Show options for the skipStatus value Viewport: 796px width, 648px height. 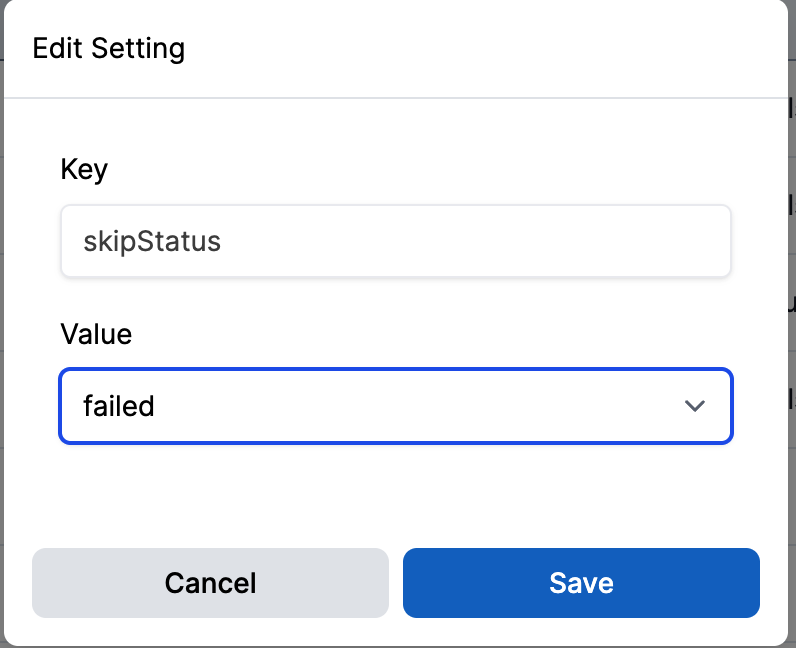395,406
